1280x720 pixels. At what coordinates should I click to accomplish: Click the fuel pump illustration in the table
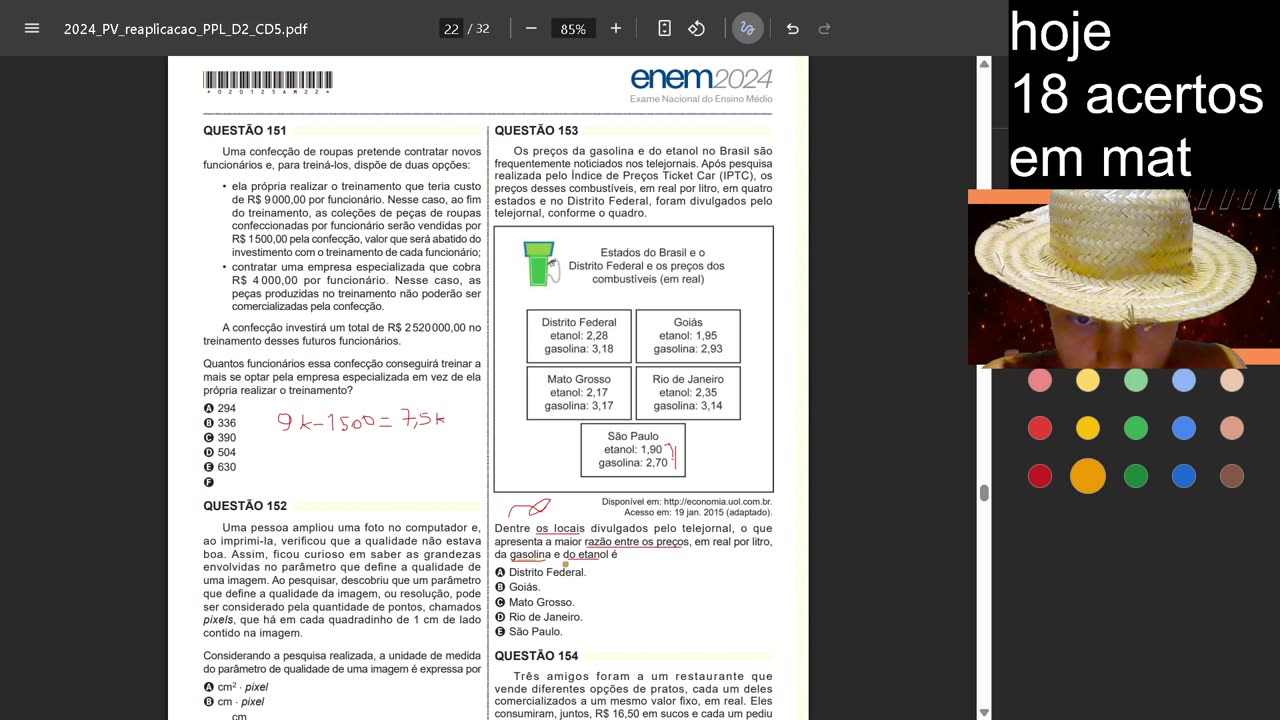[x=541, y=264]
